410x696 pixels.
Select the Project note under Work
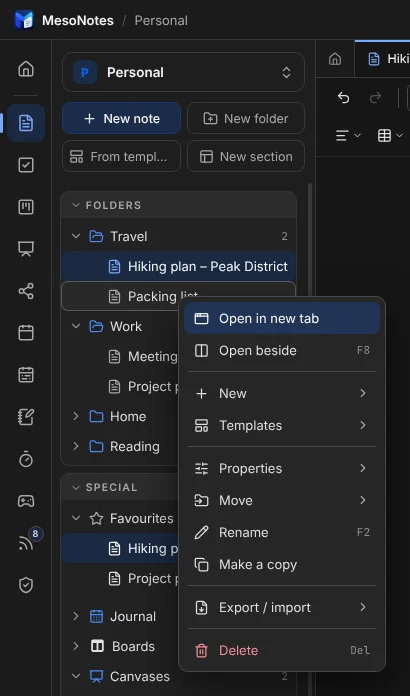pos(120,387)
